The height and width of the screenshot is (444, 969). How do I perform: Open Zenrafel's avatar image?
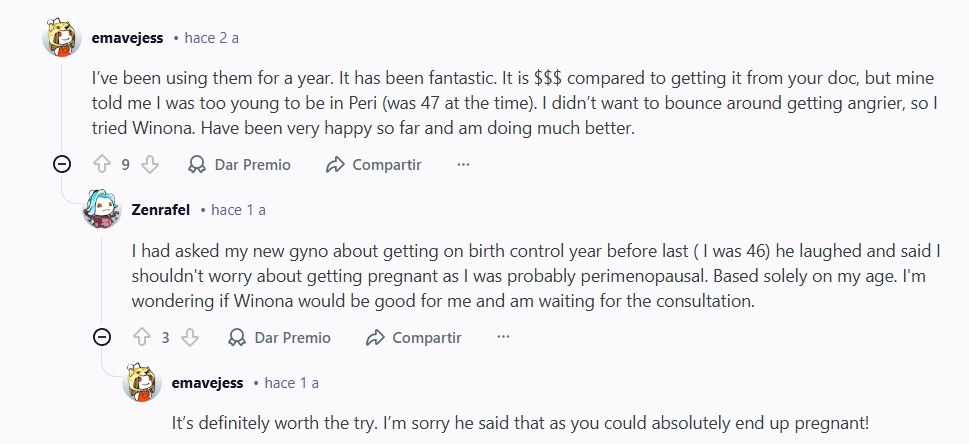pos(102,210)
